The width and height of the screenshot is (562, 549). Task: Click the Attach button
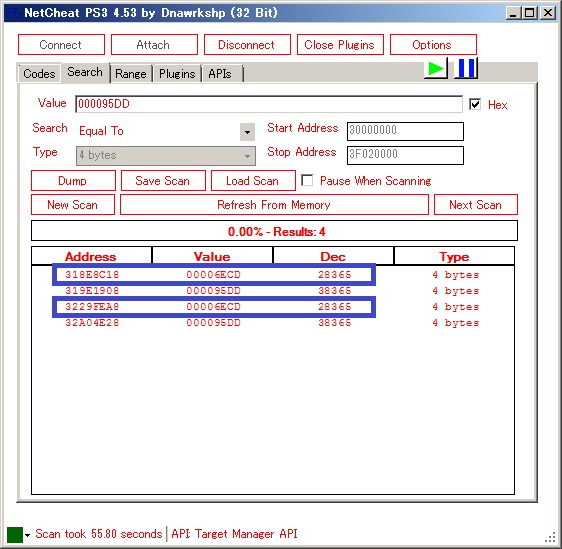click(154, 45)
